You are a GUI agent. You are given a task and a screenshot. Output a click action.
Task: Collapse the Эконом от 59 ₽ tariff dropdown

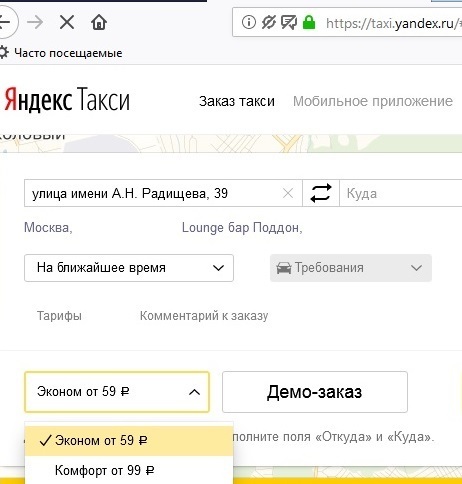tap(117, 392)
